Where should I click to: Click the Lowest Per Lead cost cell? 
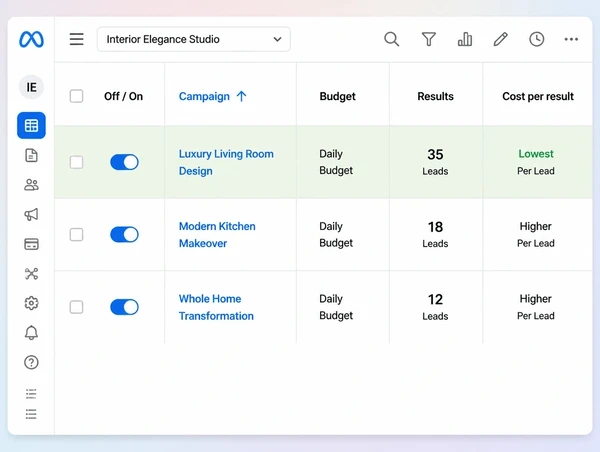tap(536, 162)
